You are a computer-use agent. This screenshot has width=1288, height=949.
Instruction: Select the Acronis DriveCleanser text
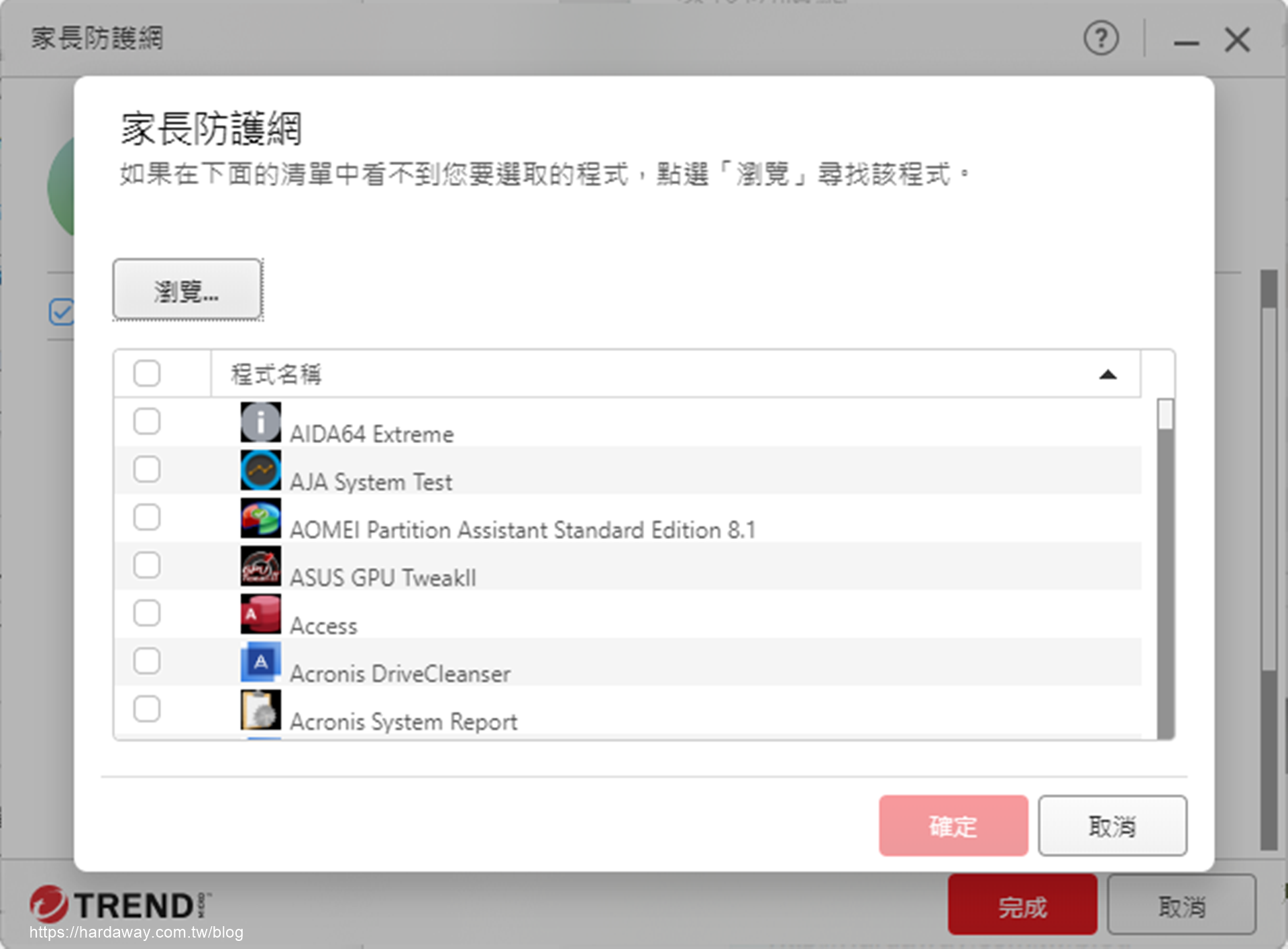click(x=400, y=674)
